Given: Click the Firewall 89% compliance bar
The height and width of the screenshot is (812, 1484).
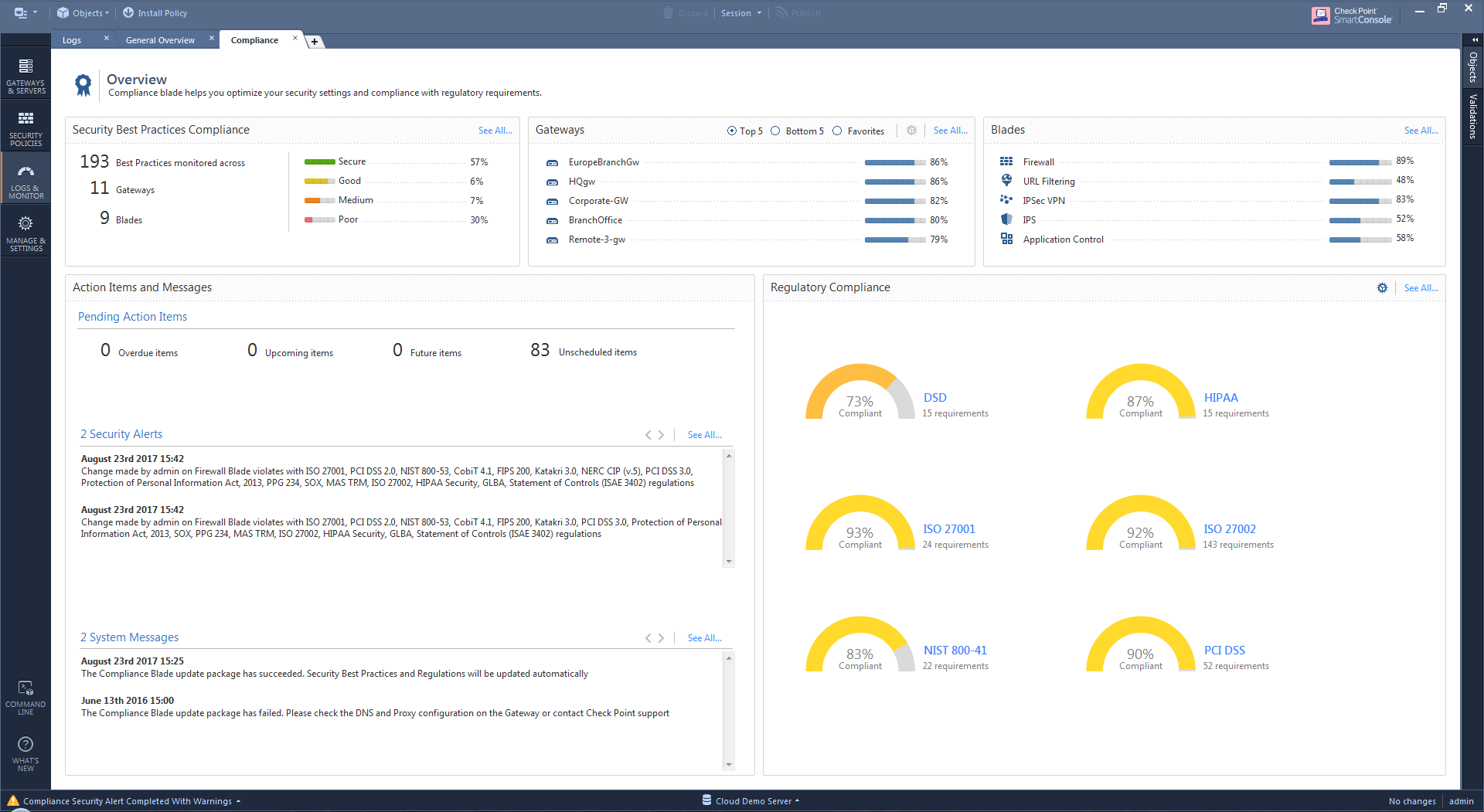Looking at the screenshot, I should pyautogui.click(x=1360, y=162).
